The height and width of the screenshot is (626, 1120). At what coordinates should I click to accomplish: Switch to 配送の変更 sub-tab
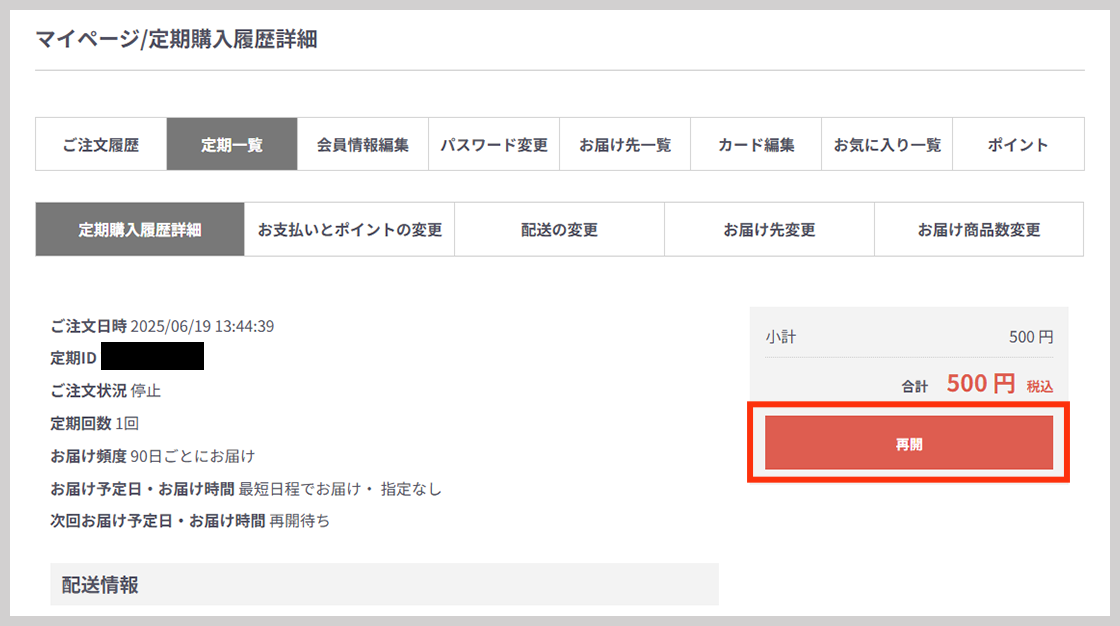click(x=559, y=230)
